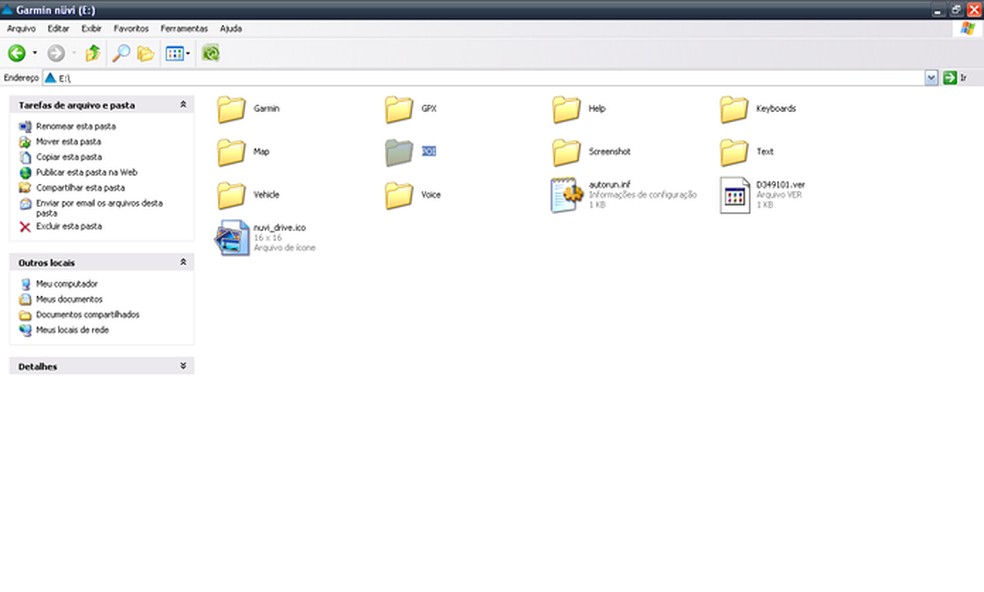Click the Meu computador icon
984x592 pixels.
[25, 284]
